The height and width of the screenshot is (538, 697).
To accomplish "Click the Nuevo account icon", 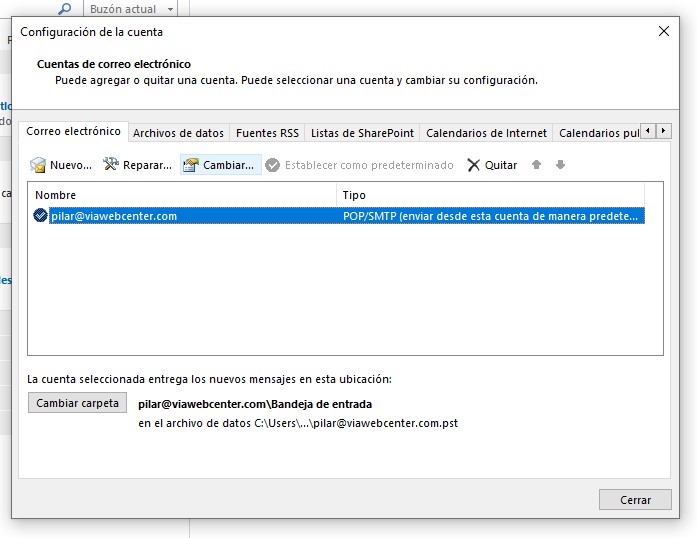I will pos(39,165).
